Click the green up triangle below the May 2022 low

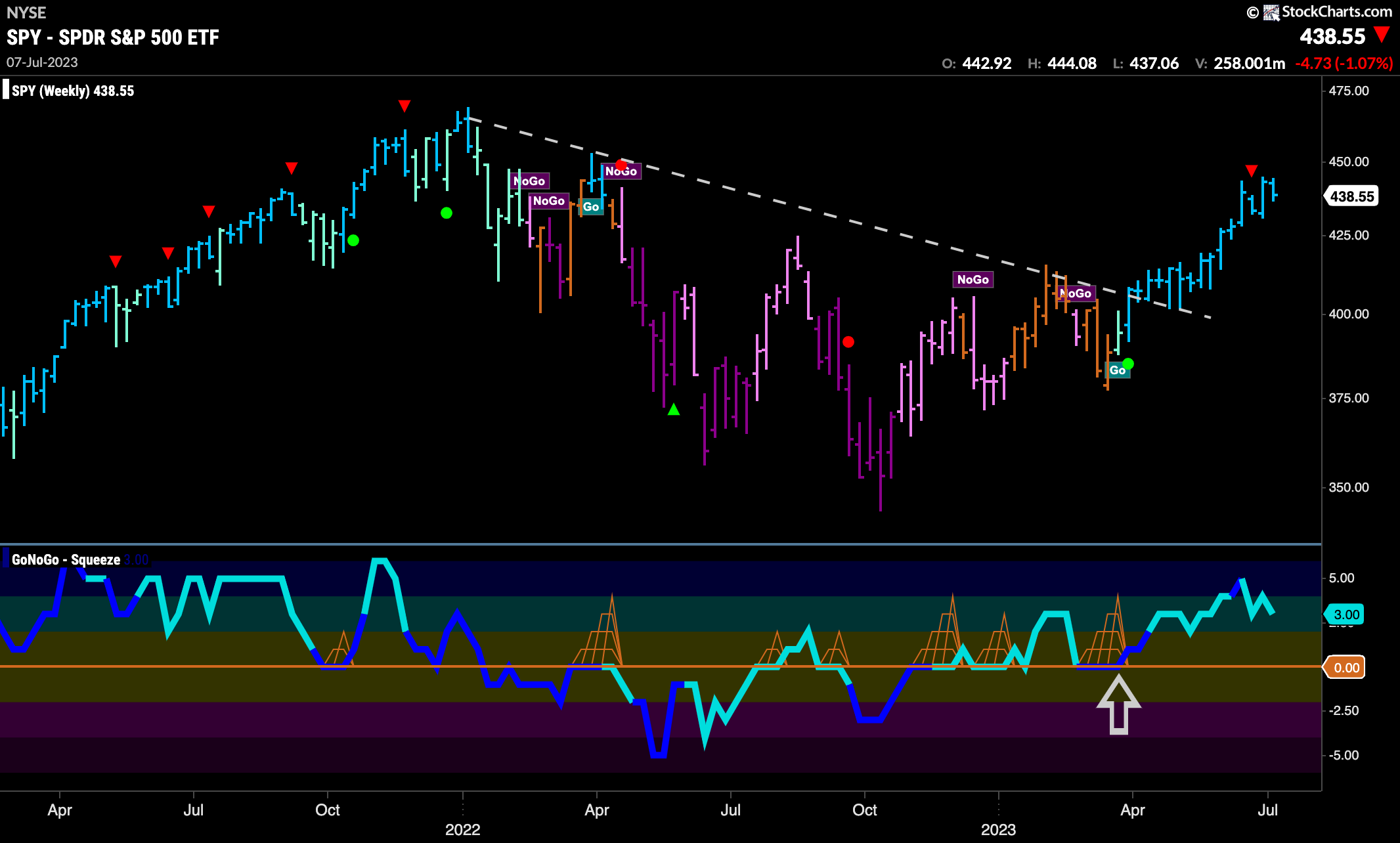click(674, 410)
